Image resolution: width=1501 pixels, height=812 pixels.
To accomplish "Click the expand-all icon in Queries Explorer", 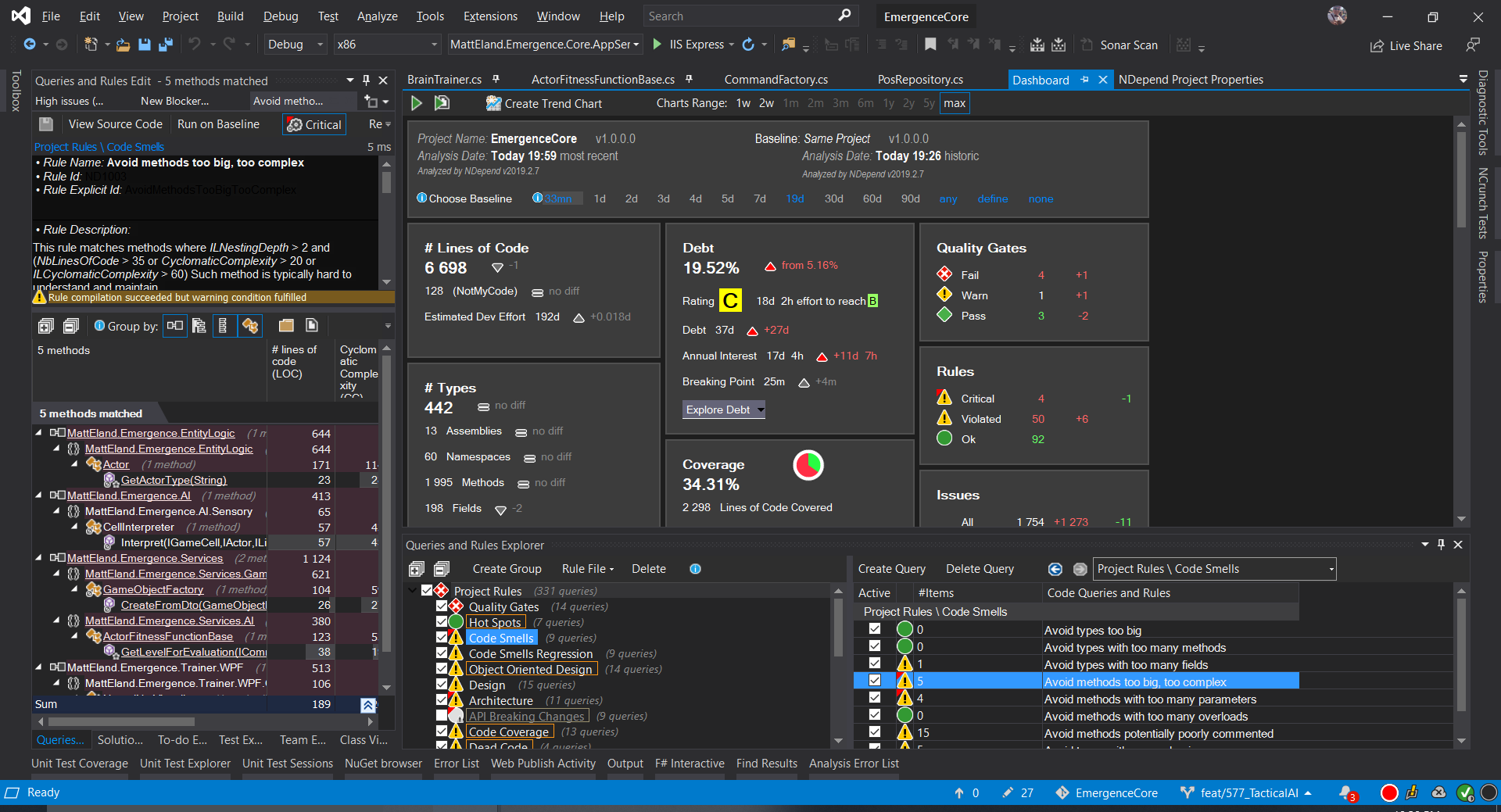I will point(417,568).
